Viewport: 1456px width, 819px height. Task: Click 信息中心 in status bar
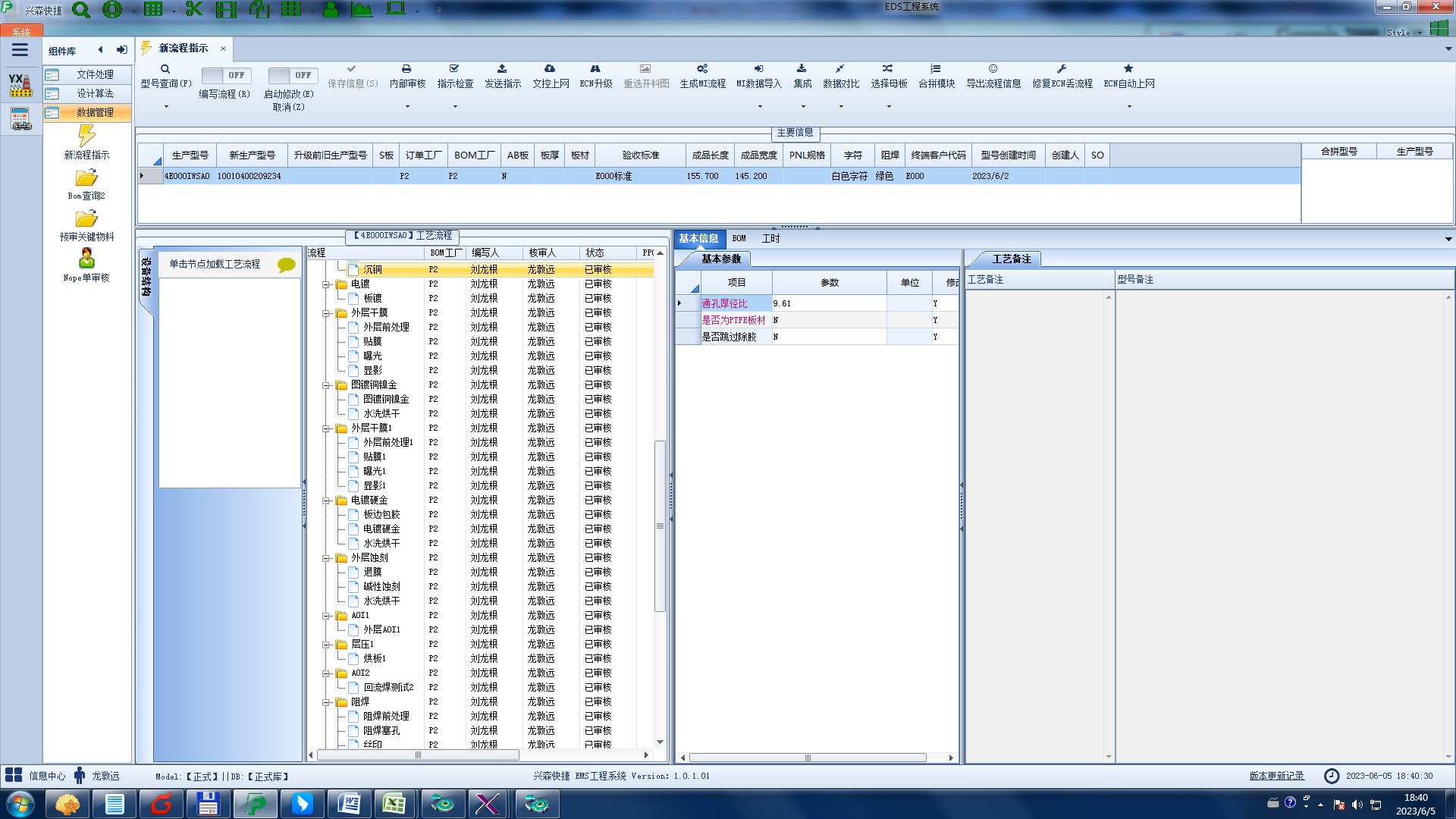[47, 777]
